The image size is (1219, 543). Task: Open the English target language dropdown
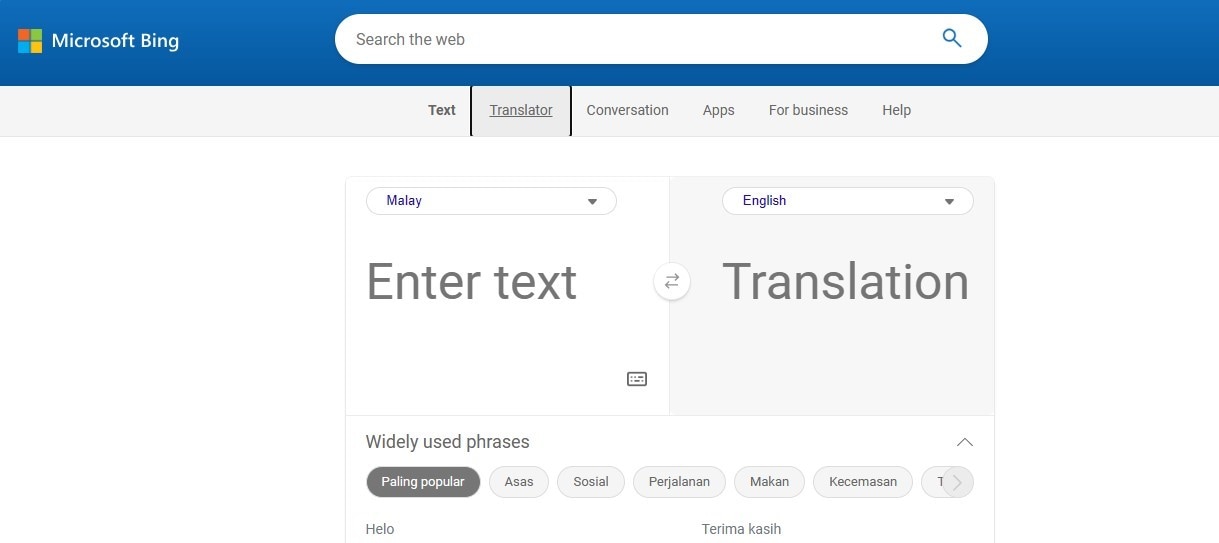[848, 201]
